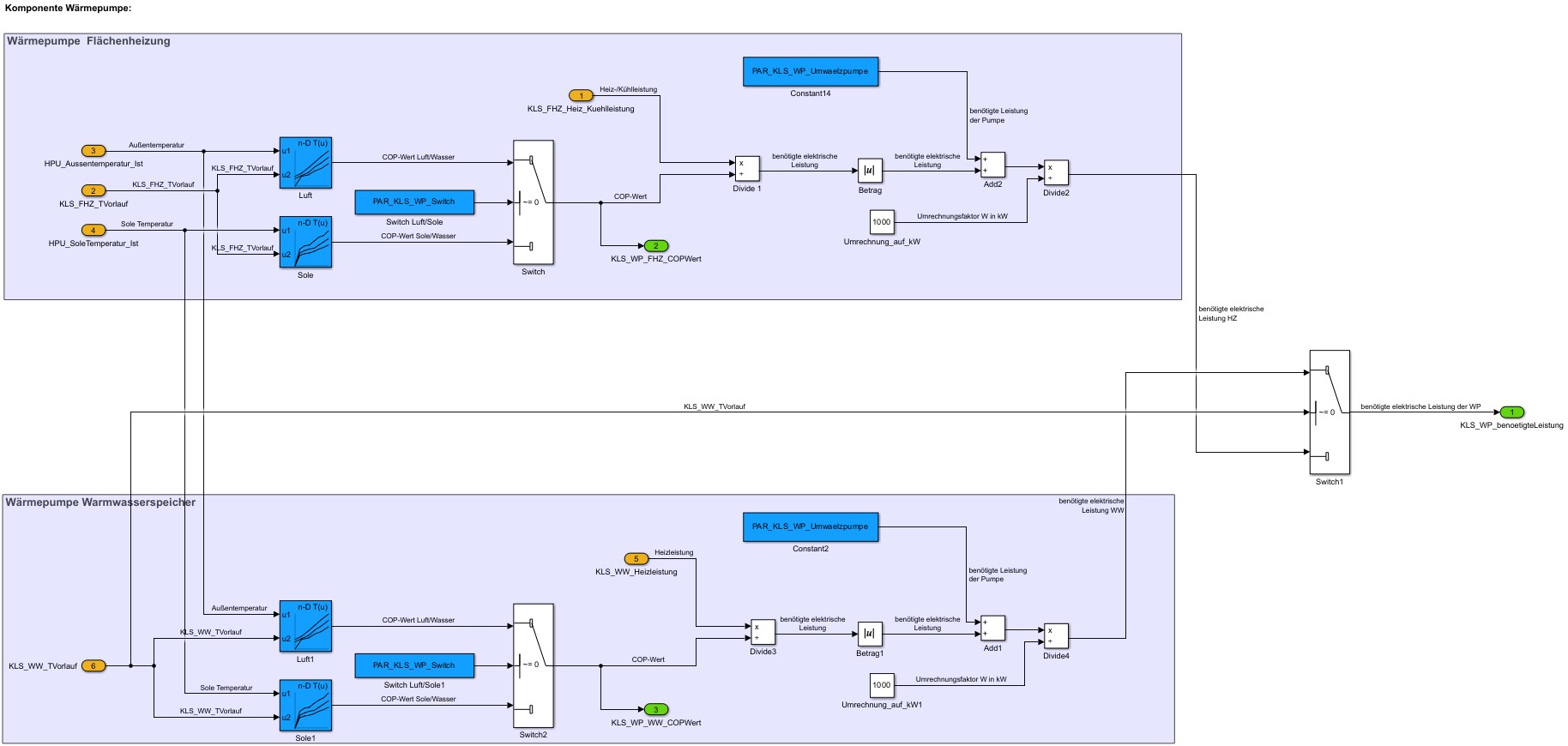Click the Switch1 output switch block

point(1330,412)
